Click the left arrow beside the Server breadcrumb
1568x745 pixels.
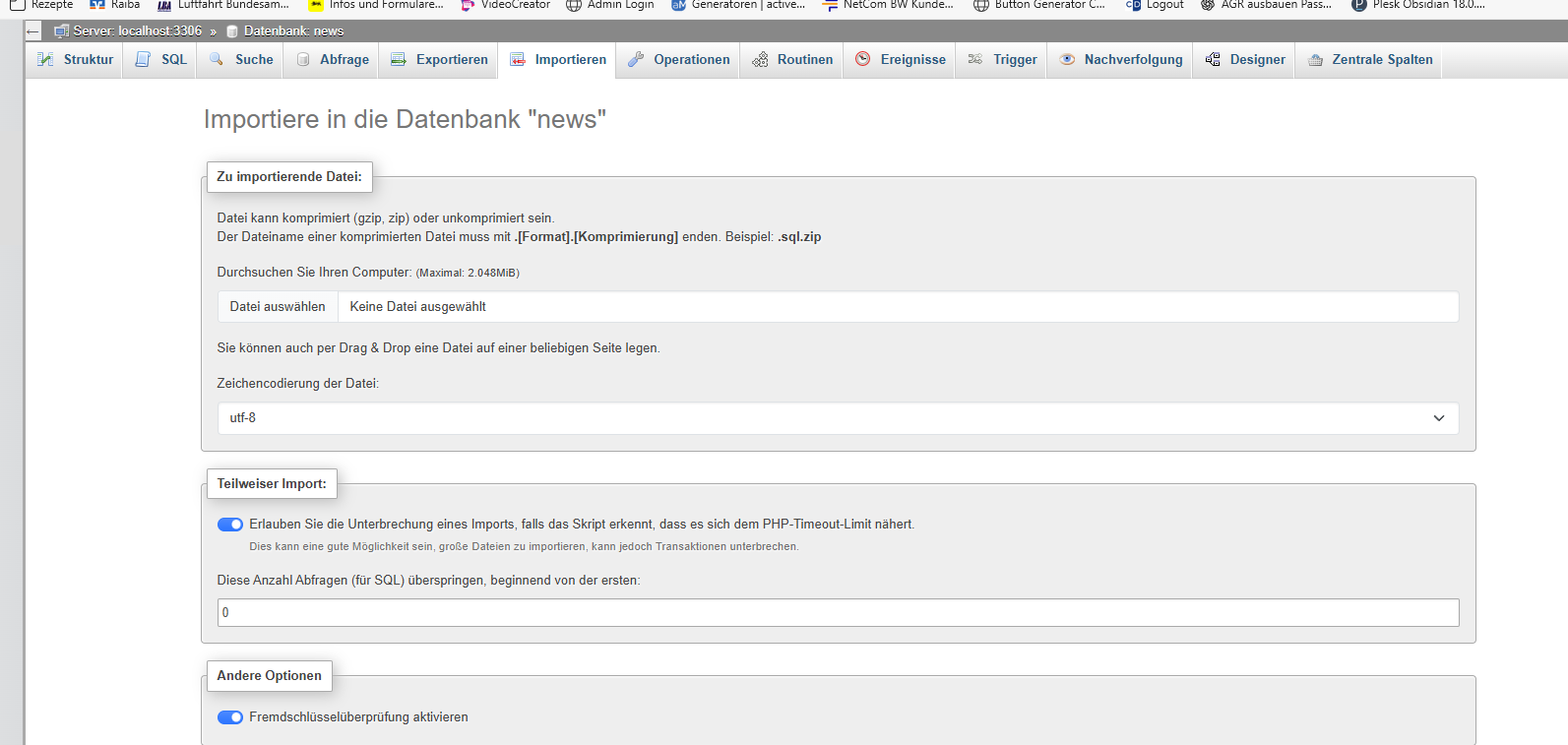(32, 31)
